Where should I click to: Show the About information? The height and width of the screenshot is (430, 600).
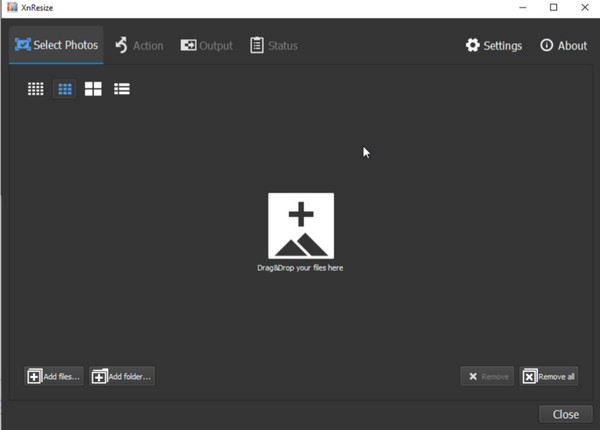563,45
